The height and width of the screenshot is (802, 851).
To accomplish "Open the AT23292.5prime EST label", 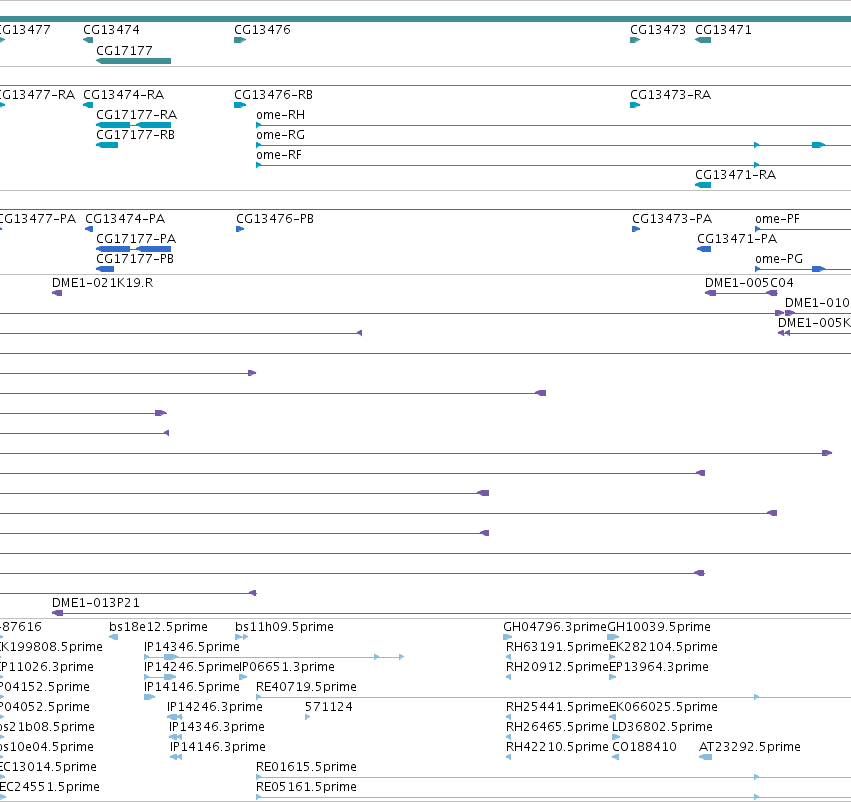I will point(750,748).
